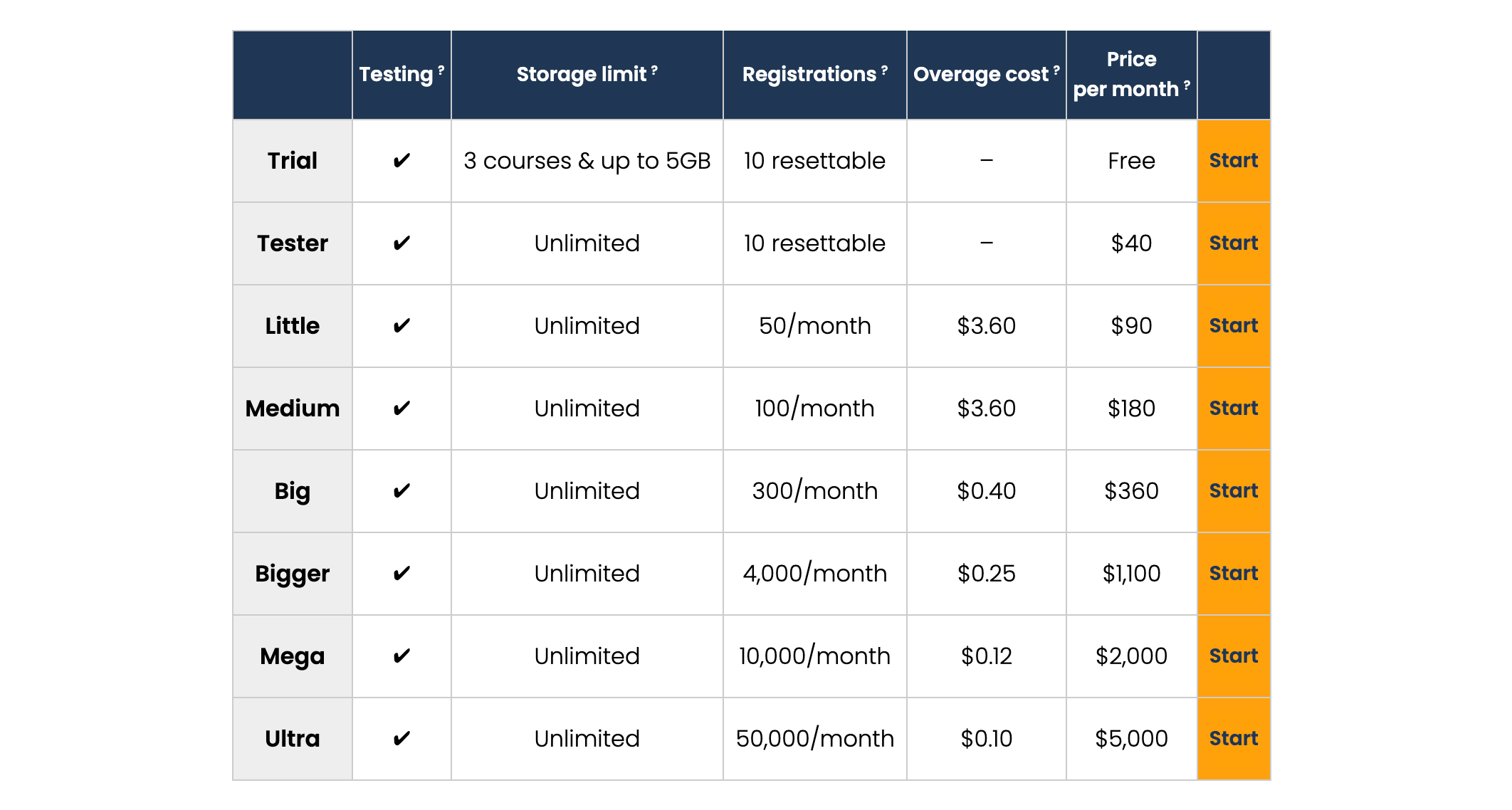Click the help icon next to Testing
Screen dimensions: 1512x810
441,70
